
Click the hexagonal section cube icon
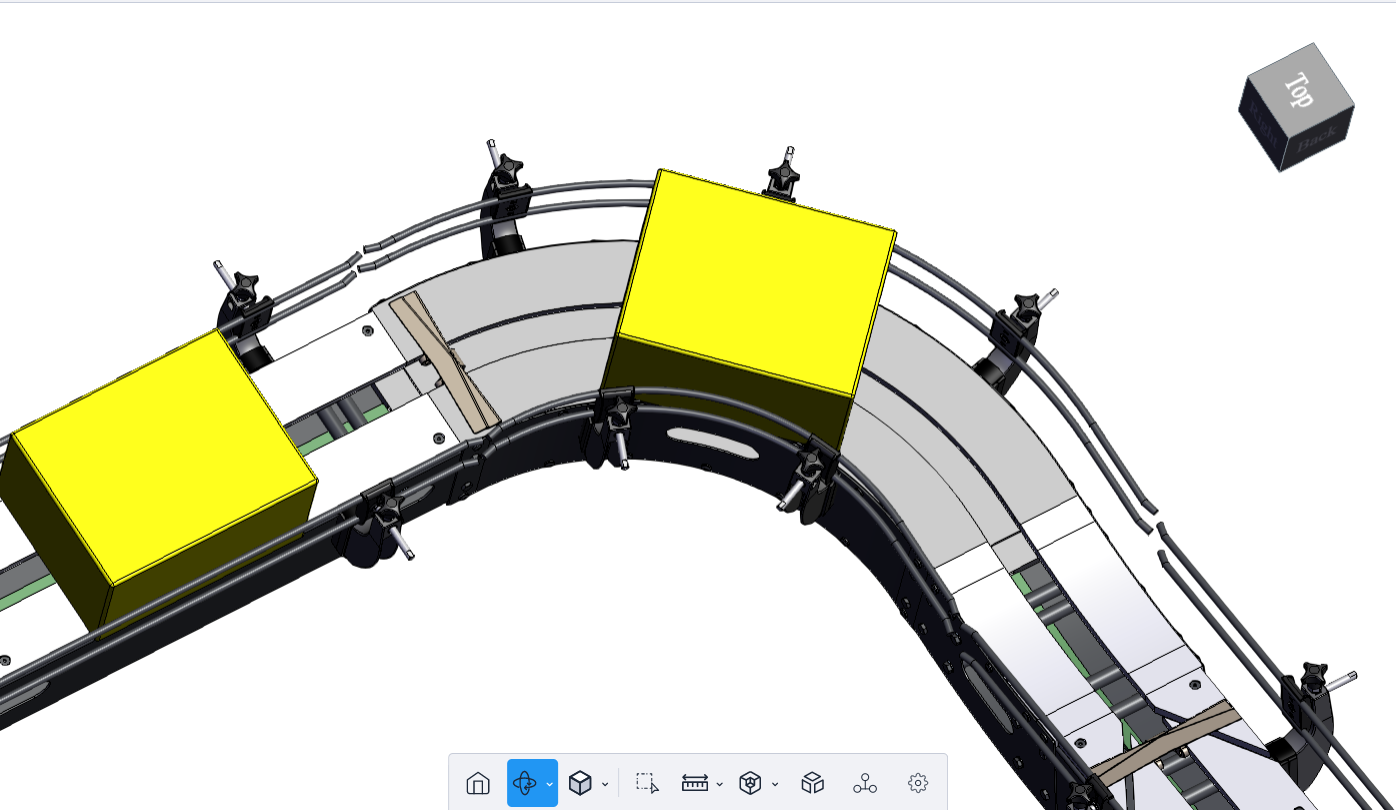[x=750, y=783]
